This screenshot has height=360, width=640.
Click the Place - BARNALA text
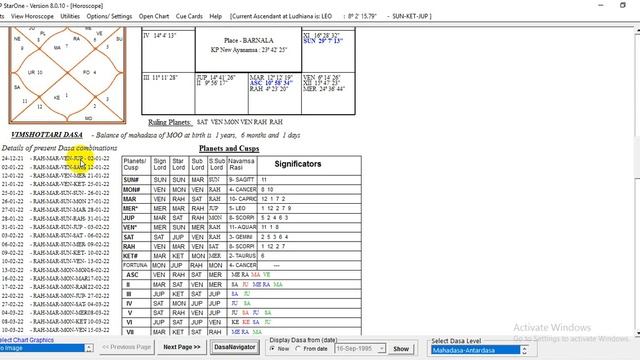click(249, 40)
